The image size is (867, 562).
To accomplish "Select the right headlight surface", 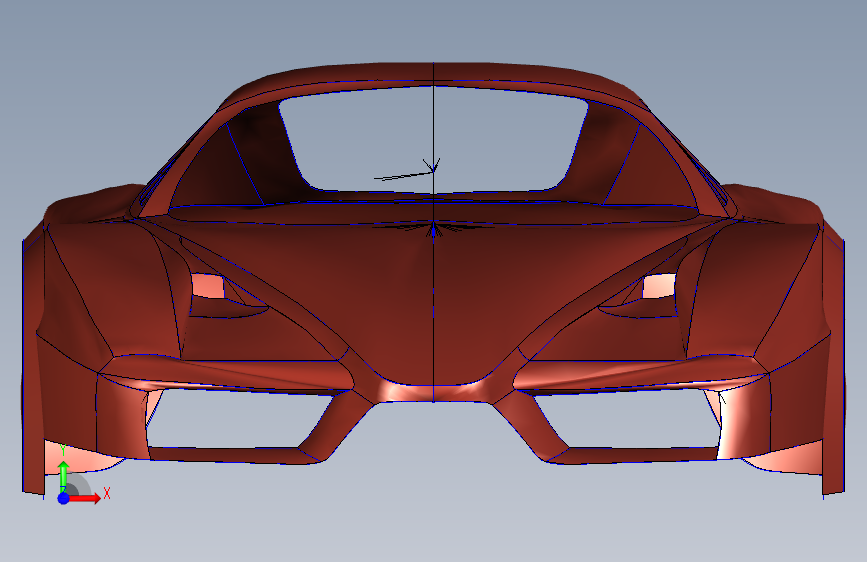I will click(x=659, y=287).
